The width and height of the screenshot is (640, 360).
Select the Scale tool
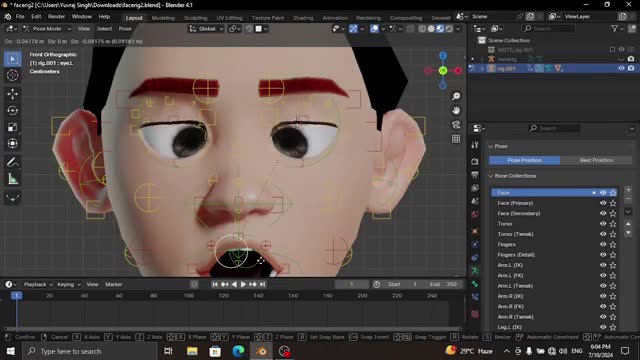click(13, 127)
